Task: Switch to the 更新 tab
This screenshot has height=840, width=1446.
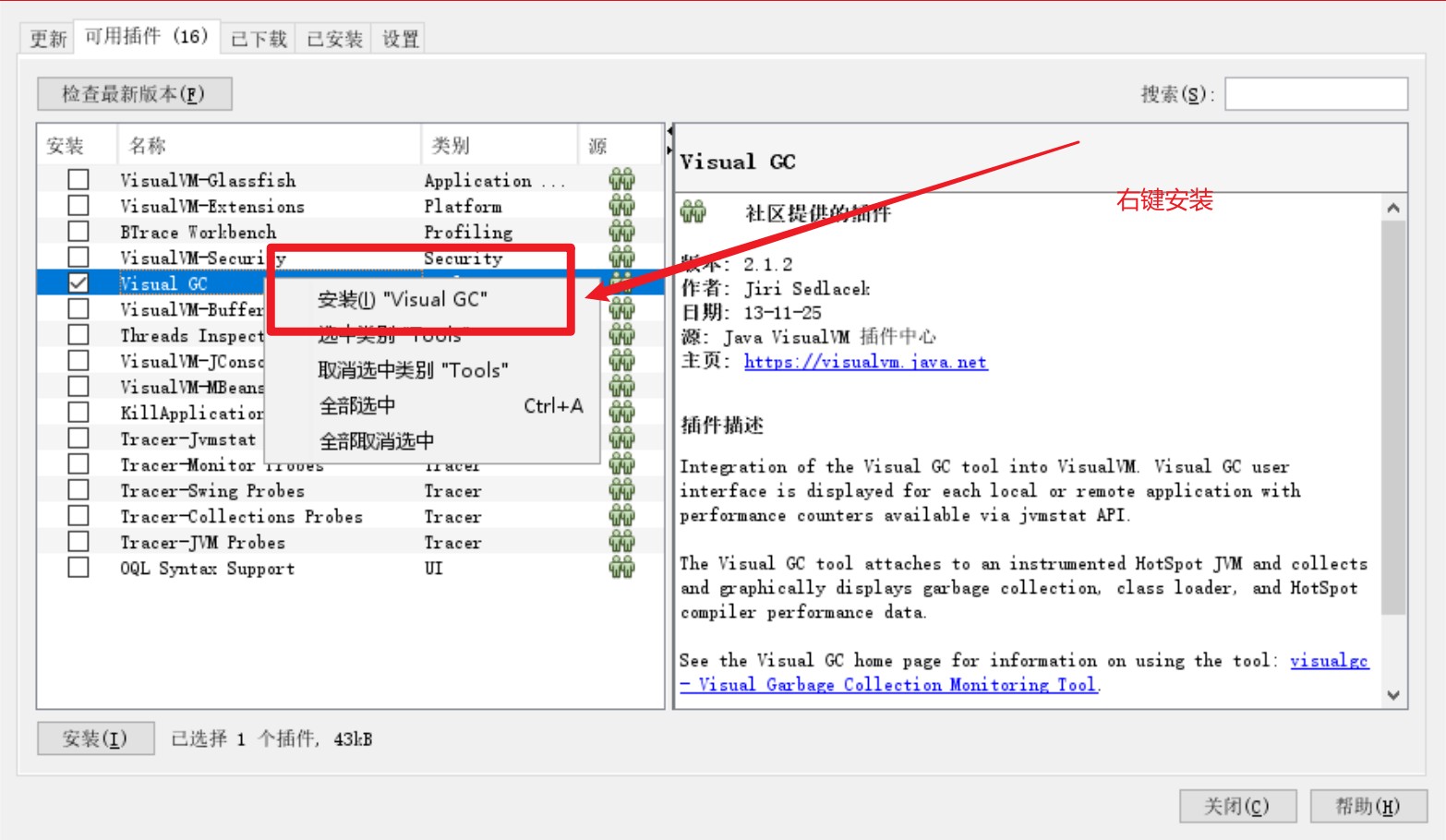Action: pos(48,39)
